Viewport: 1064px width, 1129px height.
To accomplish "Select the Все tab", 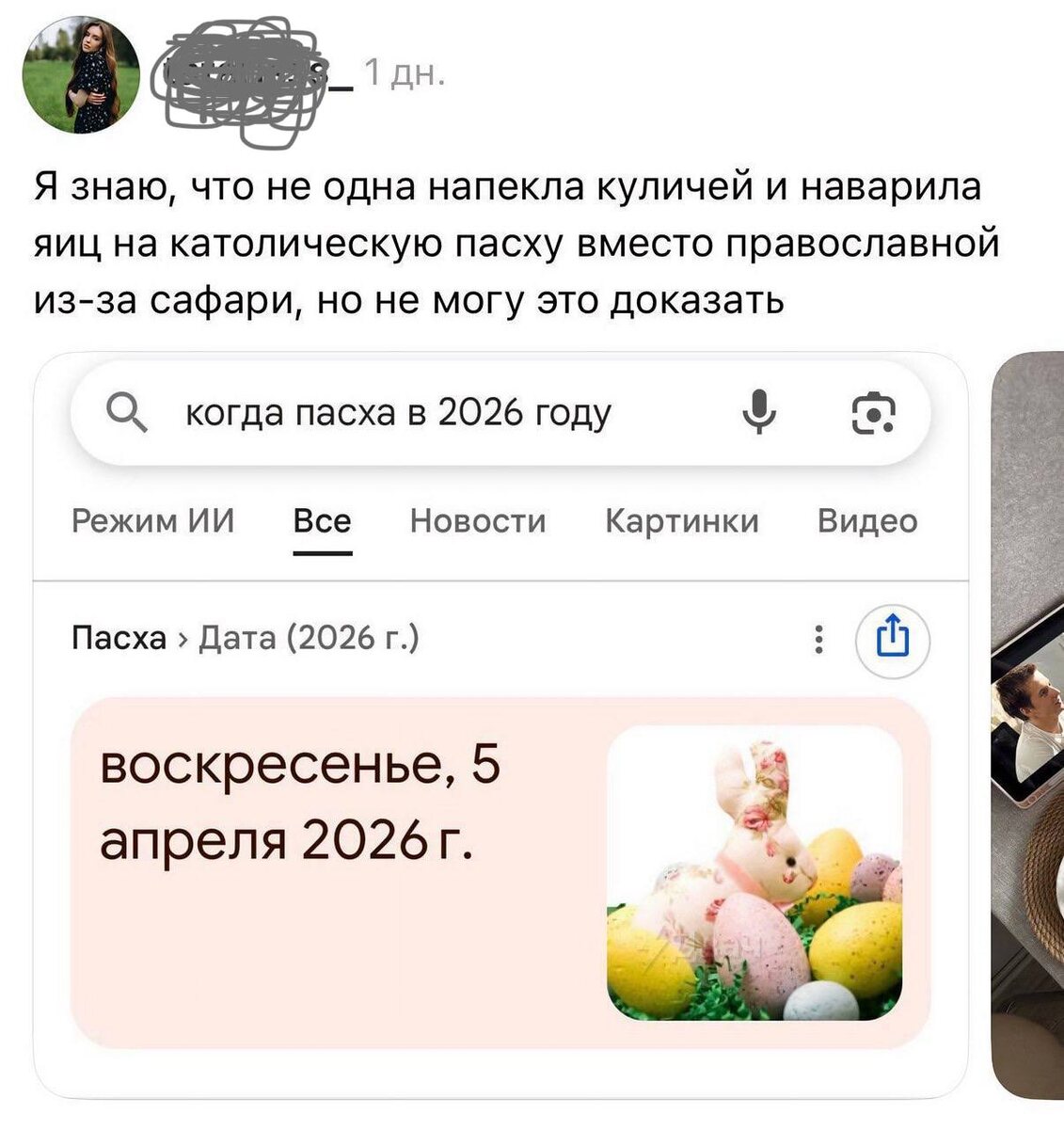I will point(322,520).
